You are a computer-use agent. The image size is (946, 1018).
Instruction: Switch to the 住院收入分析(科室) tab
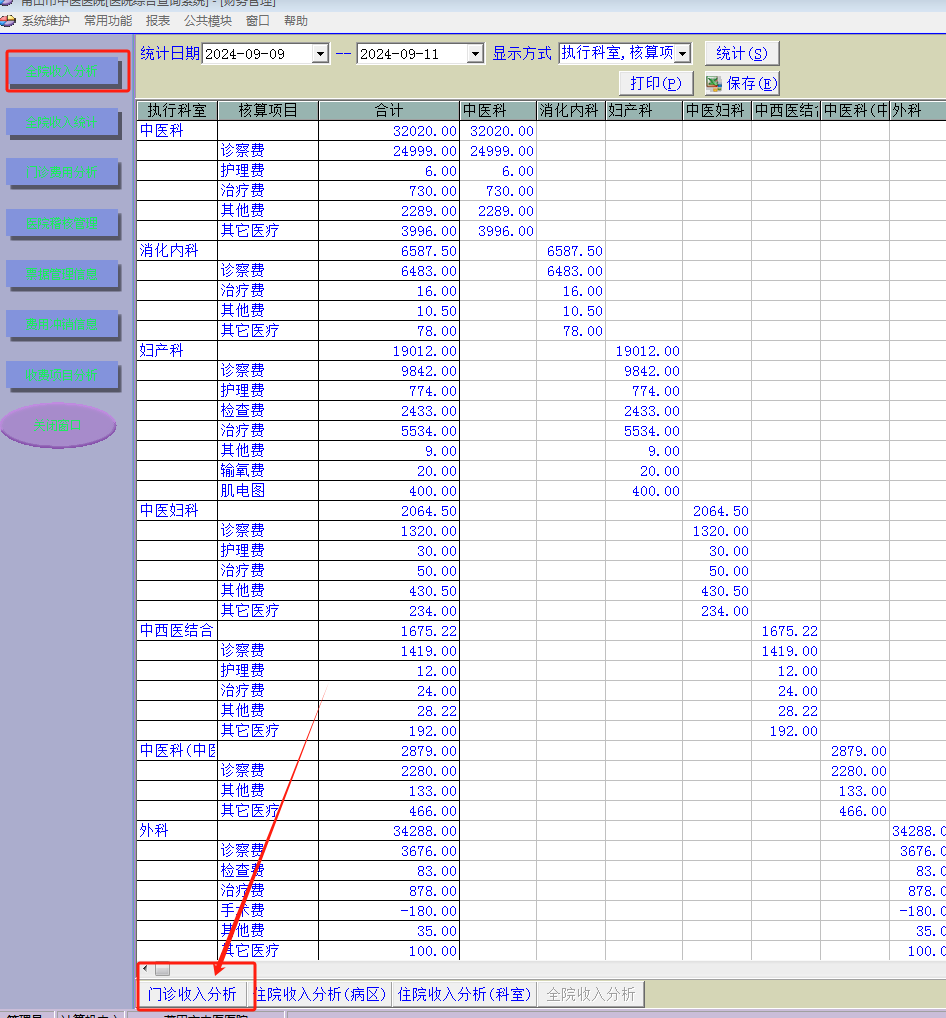click(x=464, y=994)
